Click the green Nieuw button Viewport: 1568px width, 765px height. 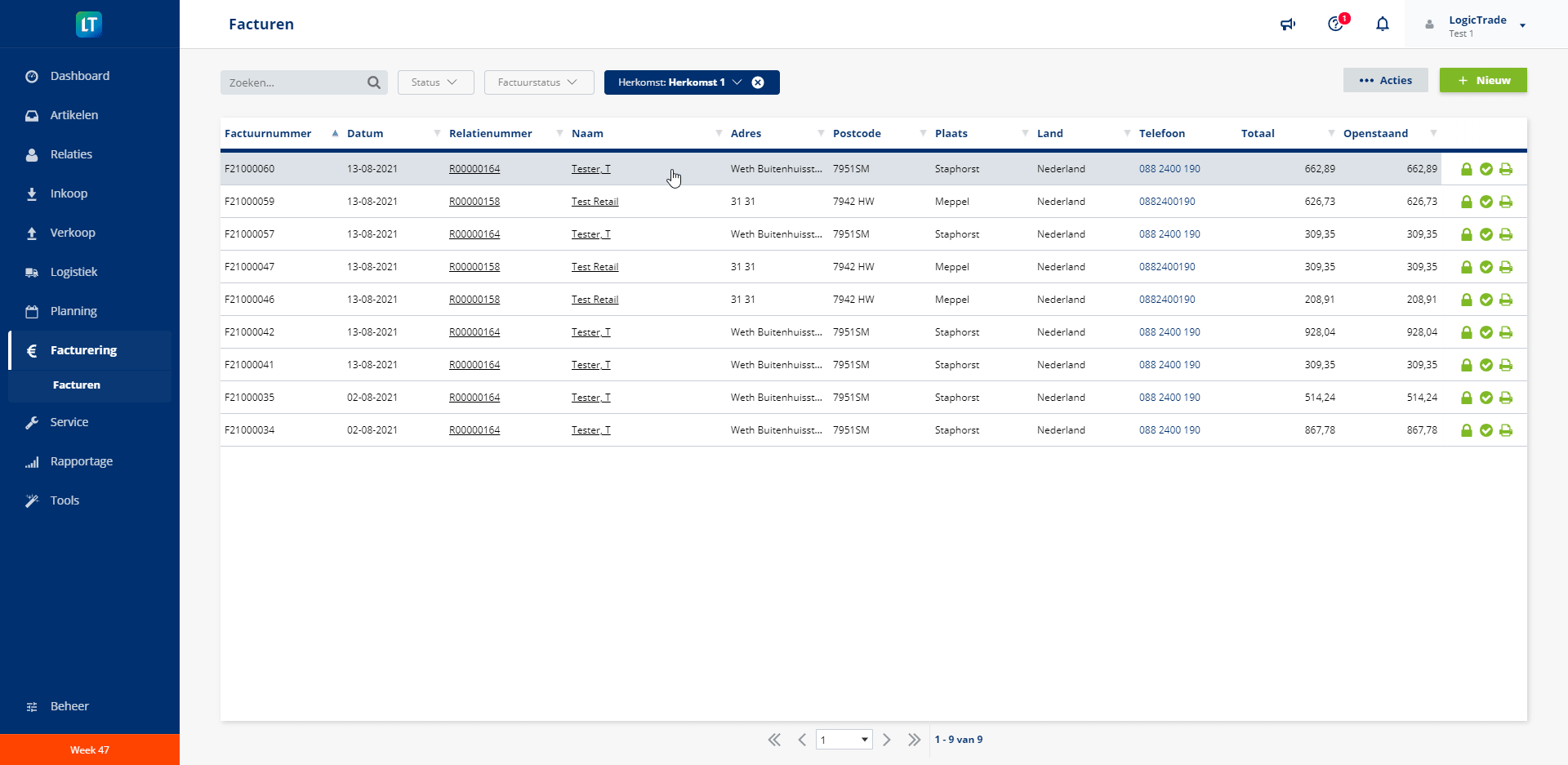(x=1483, y=80)
